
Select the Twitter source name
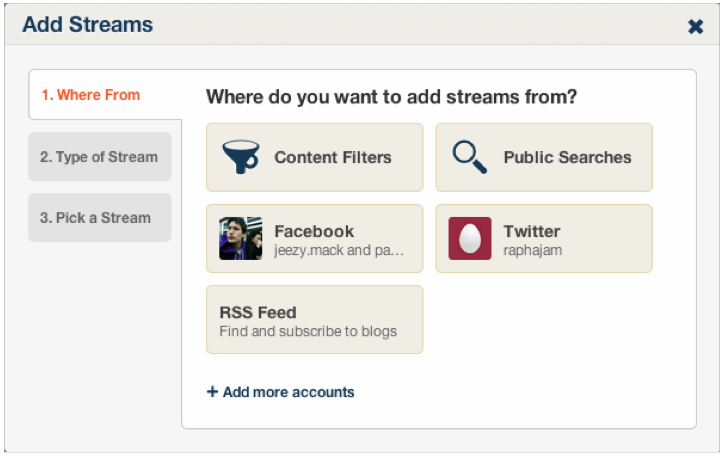click(531, 231)
